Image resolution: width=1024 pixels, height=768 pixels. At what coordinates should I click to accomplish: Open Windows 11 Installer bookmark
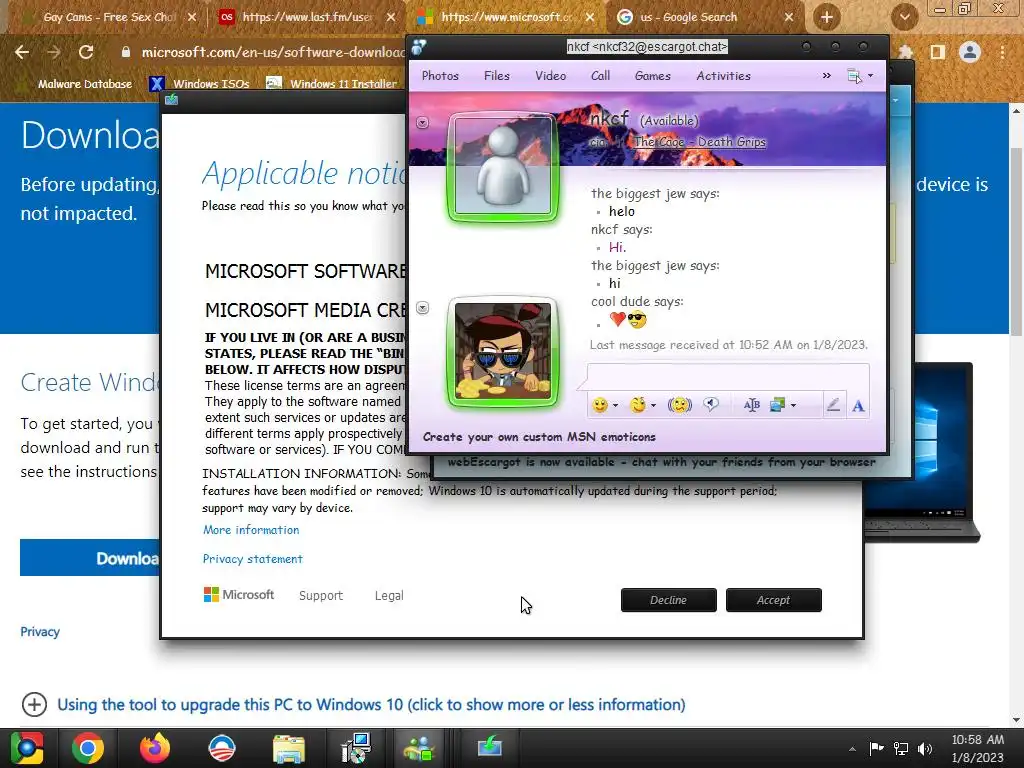pos(332,84)
